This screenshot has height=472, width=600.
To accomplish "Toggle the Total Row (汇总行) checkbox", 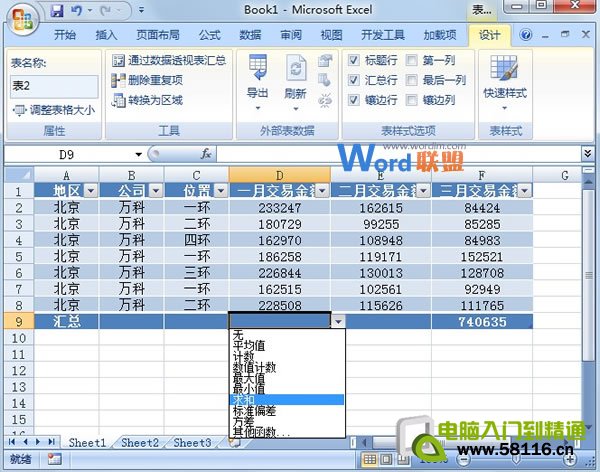I will click(353, 80).
